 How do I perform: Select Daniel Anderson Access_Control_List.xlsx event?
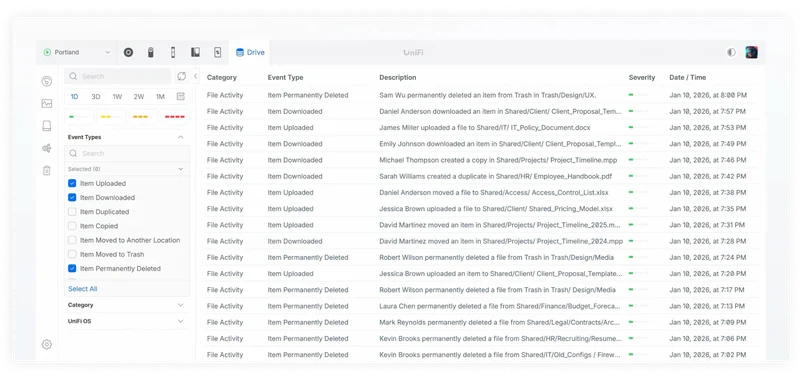494,193
